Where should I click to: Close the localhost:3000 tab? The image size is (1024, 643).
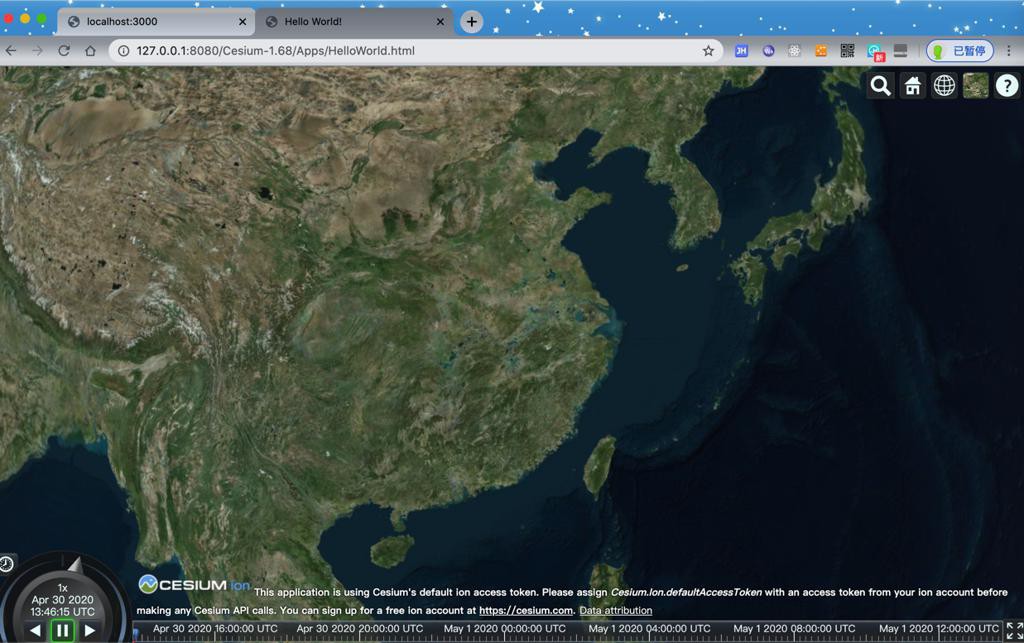pyautogui.click(x=242, y=22)
